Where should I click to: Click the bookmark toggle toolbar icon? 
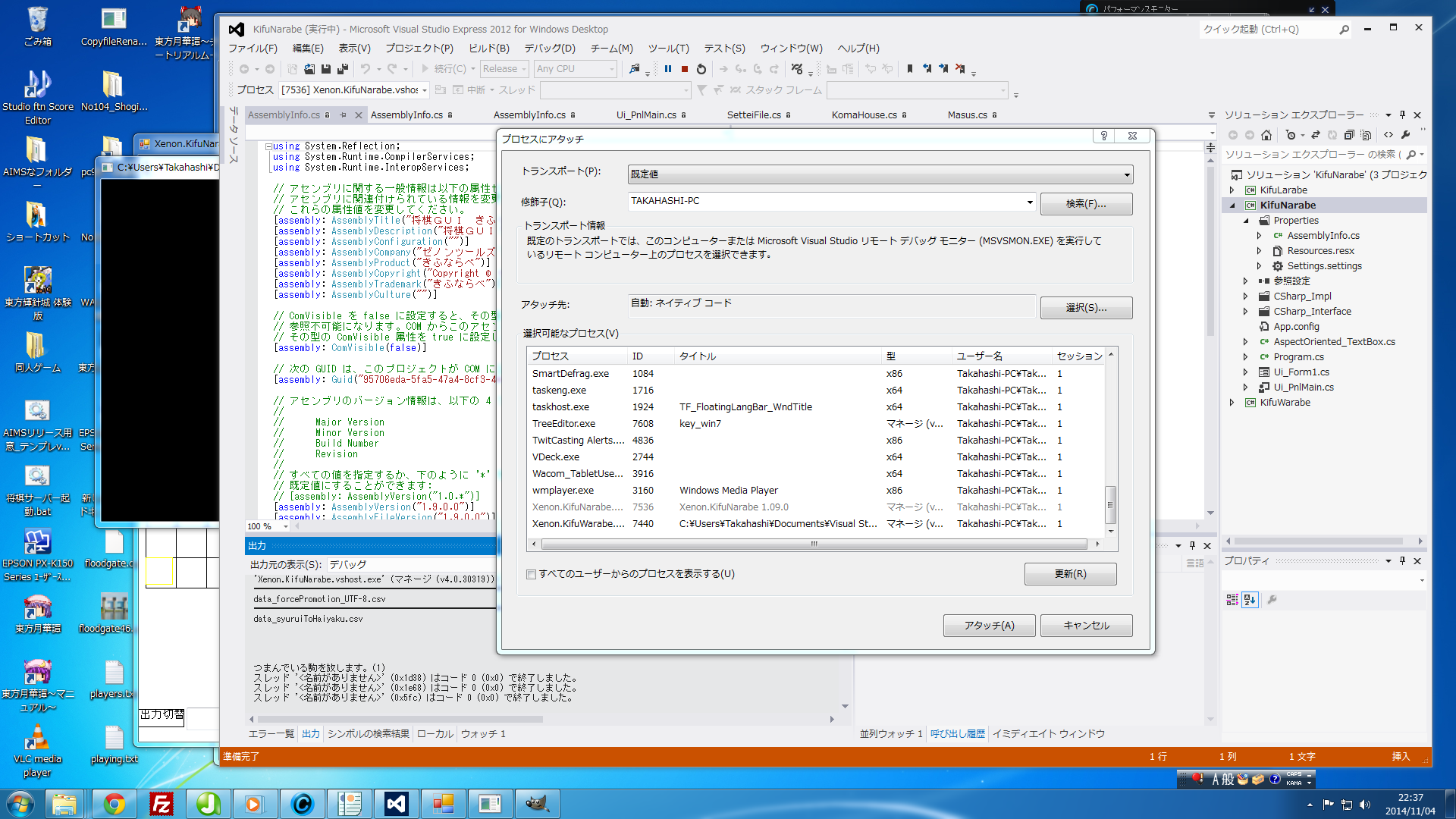tap(910, 69)
